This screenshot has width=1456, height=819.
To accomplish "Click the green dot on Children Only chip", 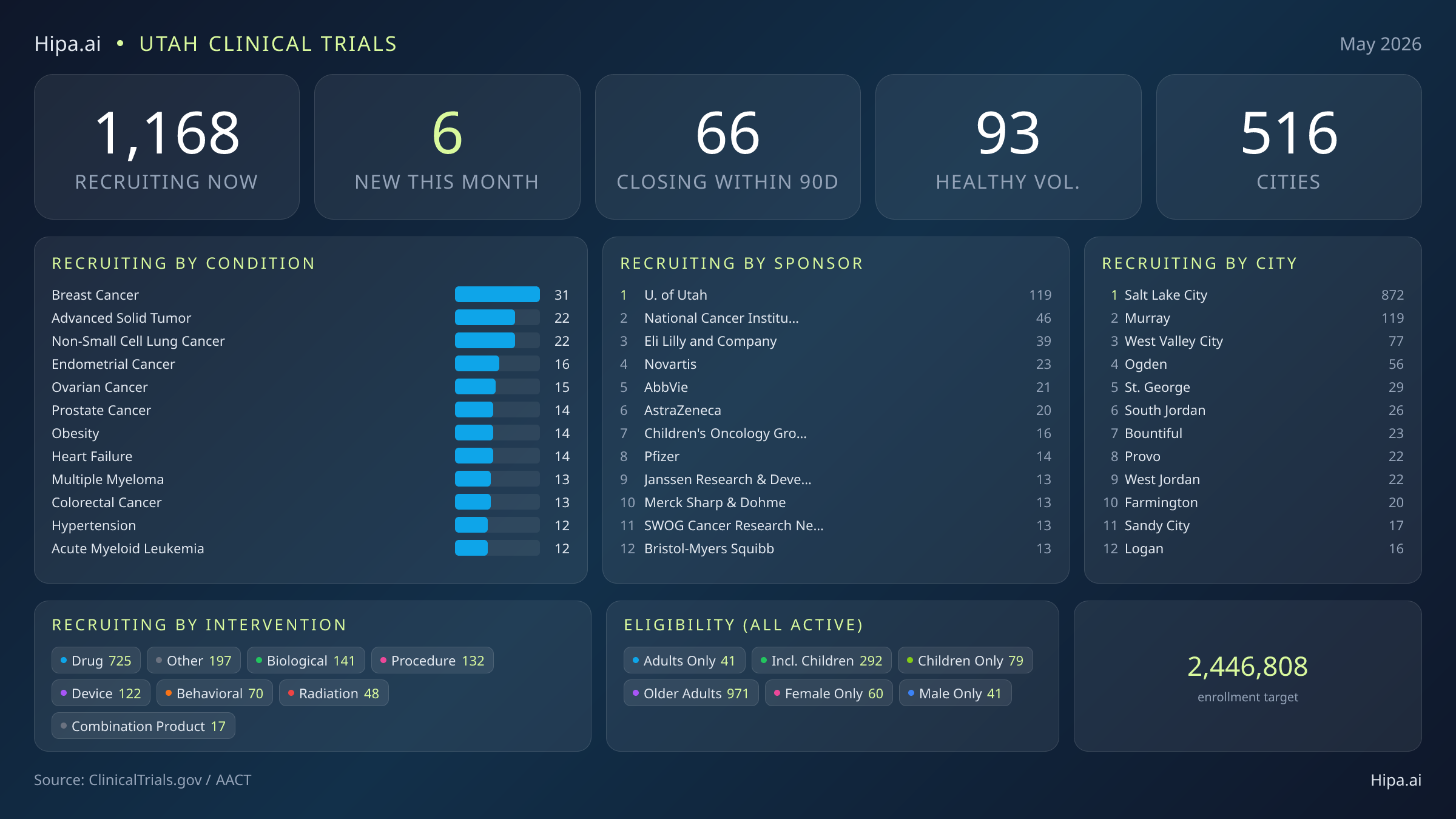I will pyautogui.click(x=909, y=660).
